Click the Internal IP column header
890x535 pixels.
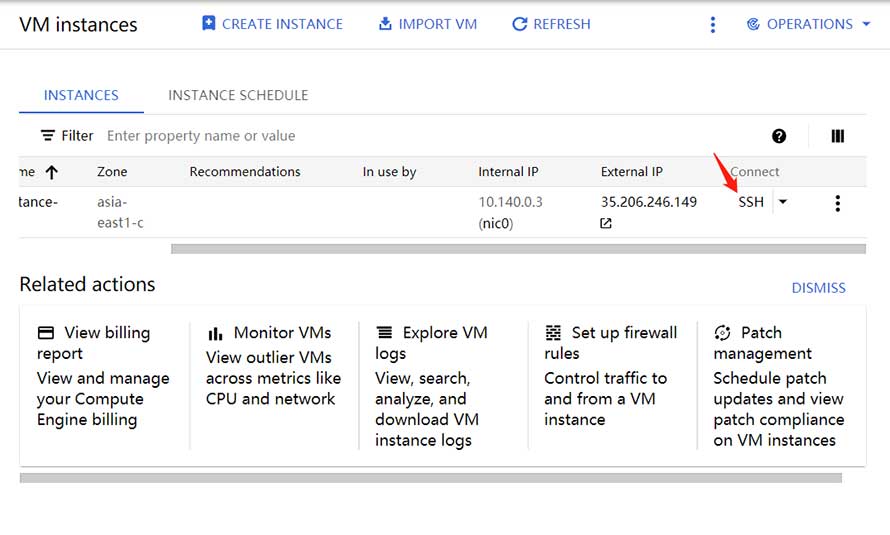508,172
